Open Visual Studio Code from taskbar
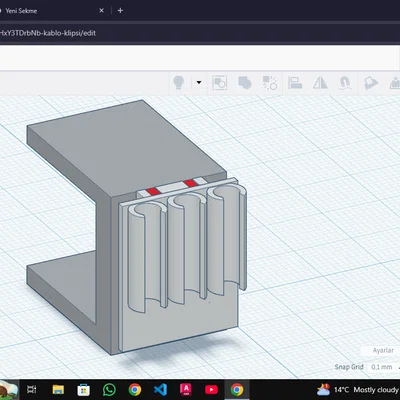400x400 pixels. coord(160,389)
